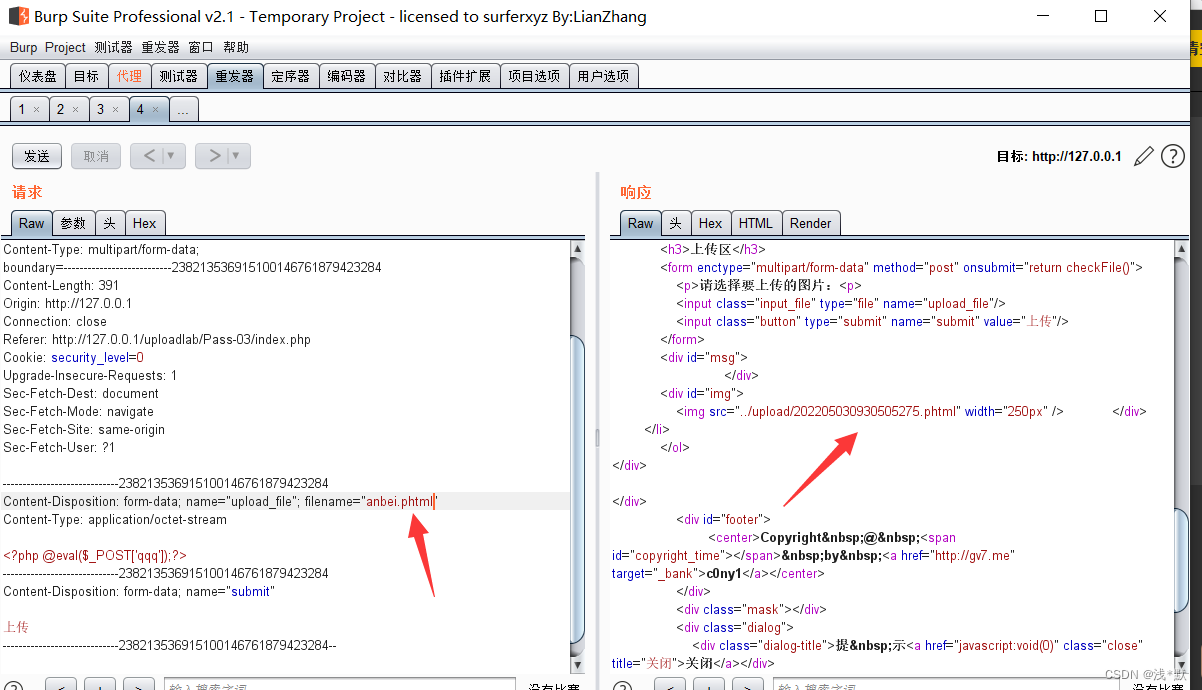The height and width of the screenshot is (690, 1202).
Task: Open the 窗口 menu
Action: pos(201,47)
